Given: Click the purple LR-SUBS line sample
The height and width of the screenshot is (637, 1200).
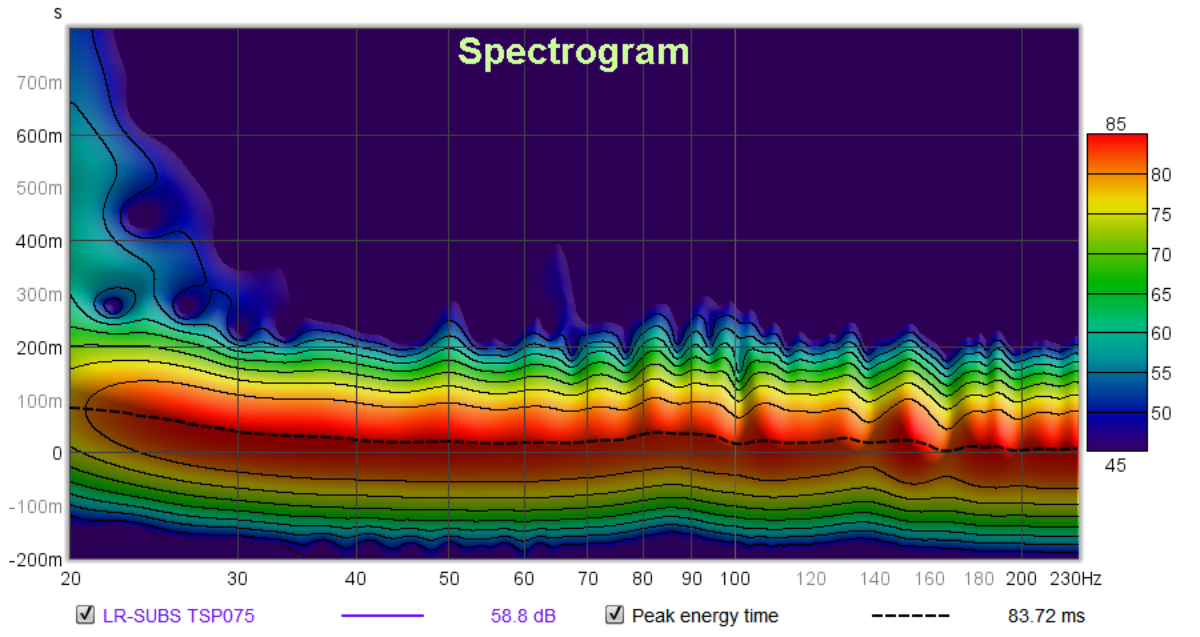Looking at the screenshot, I should [382, 616].
